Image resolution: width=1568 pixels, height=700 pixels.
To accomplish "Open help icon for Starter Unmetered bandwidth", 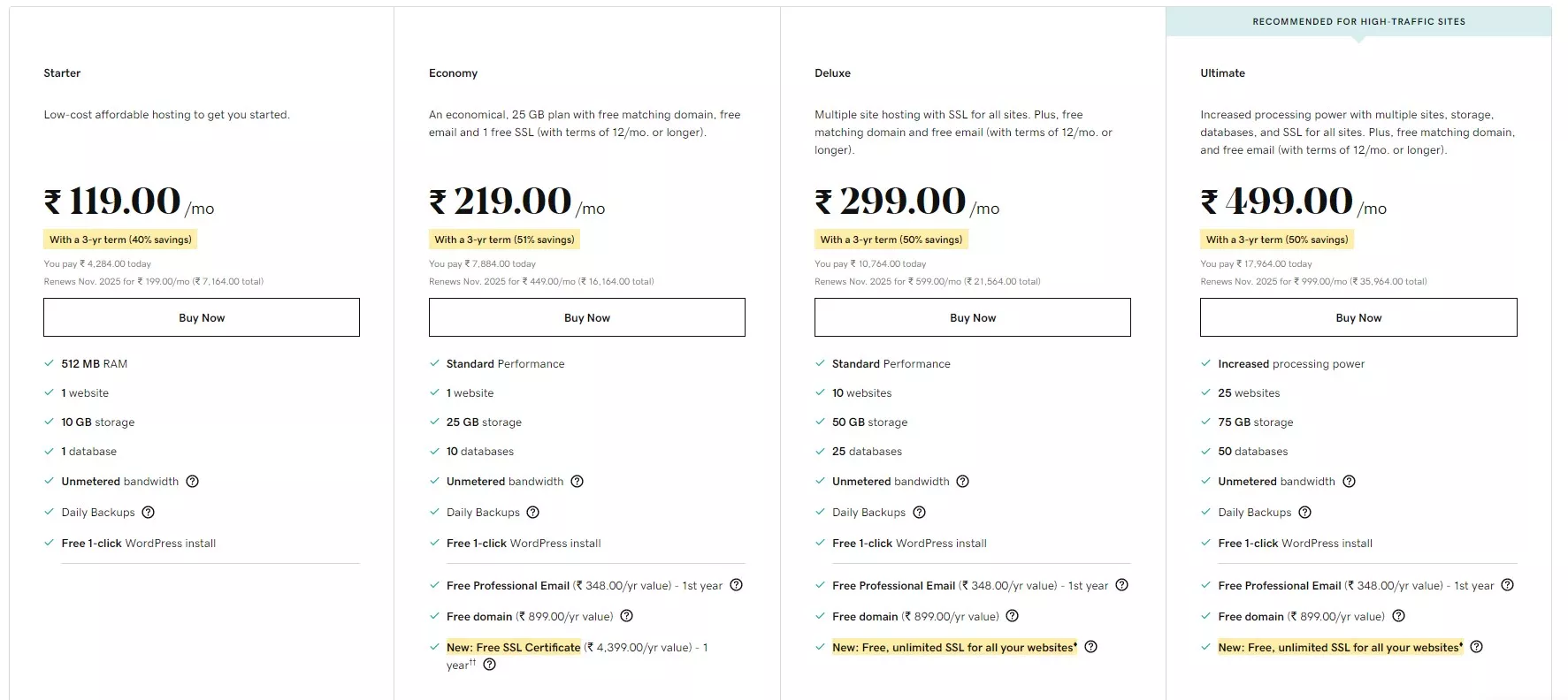I will click(193, 482).
